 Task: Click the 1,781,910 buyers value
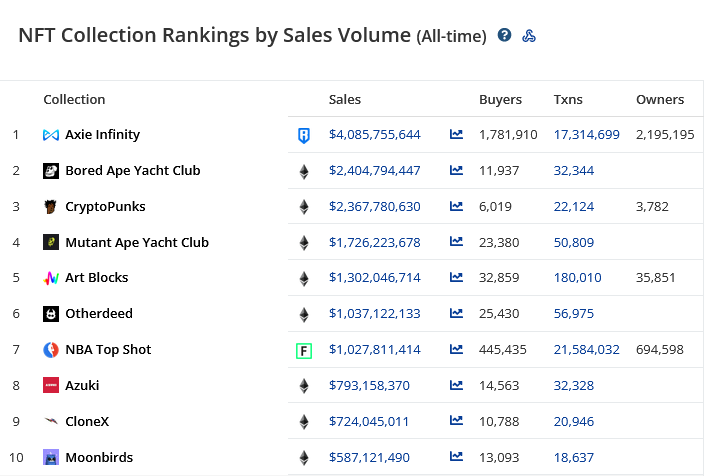pyautogui.click(x=508, y=135)
